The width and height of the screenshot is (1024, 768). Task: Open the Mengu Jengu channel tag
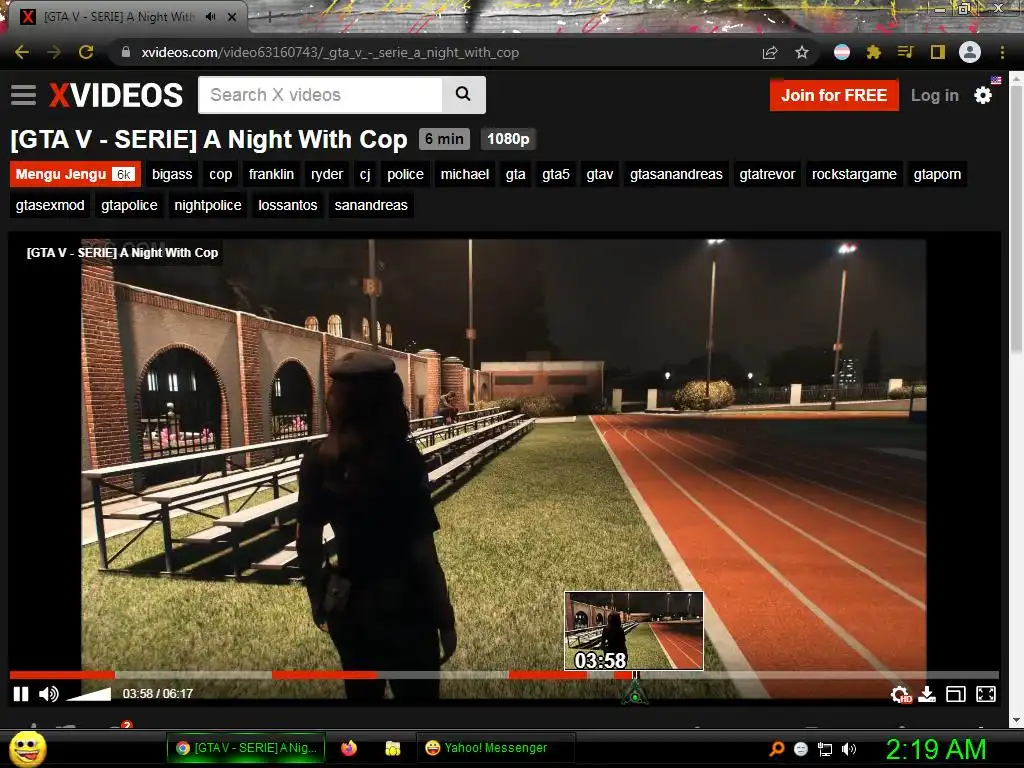pyautogui.click(x=75, y=174)
